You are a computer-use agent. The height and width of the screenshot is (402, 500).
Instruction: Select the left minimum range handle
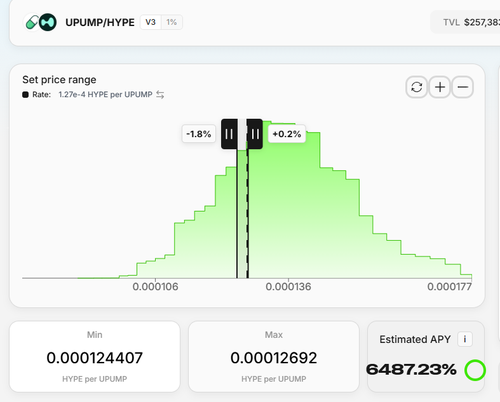(229, 134)
